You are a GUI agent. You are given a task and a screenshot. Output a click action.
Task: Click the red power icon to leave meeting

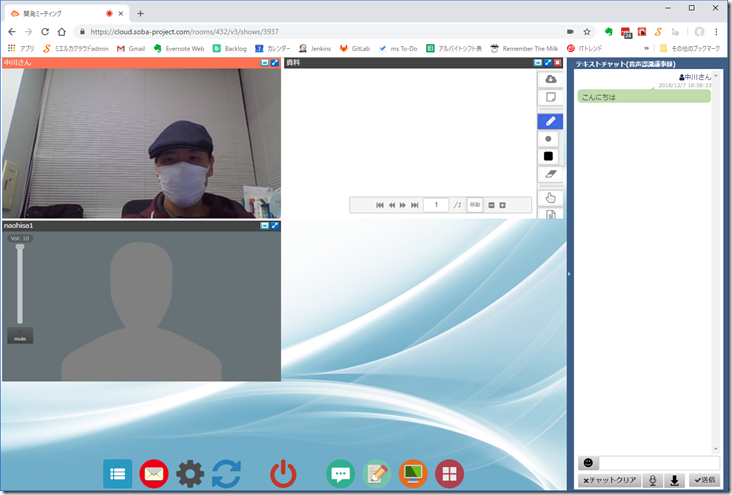point(283,474)
